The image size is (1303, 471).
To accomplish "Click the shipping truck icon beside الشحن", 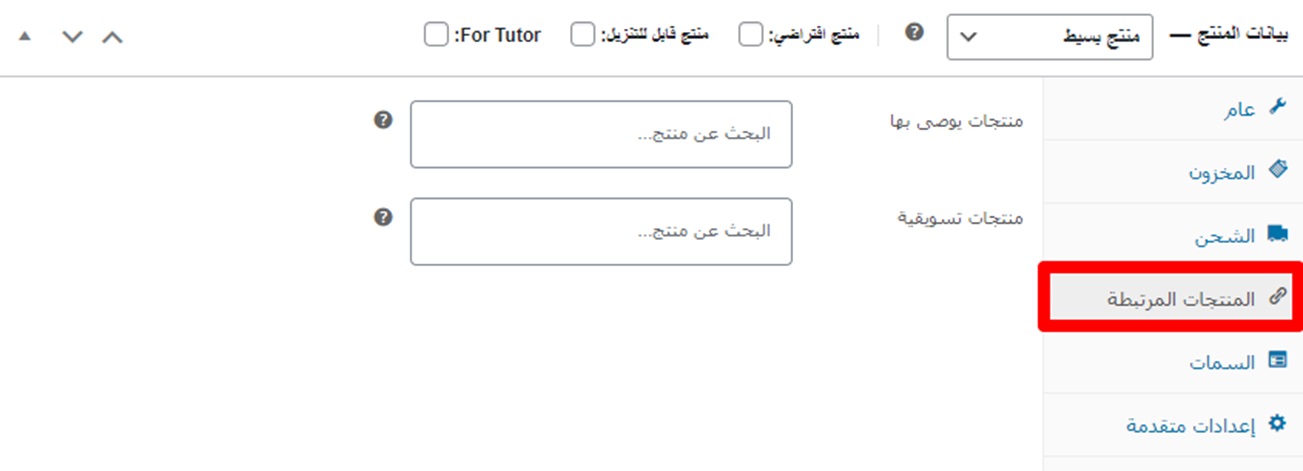I will point(1277,234).
